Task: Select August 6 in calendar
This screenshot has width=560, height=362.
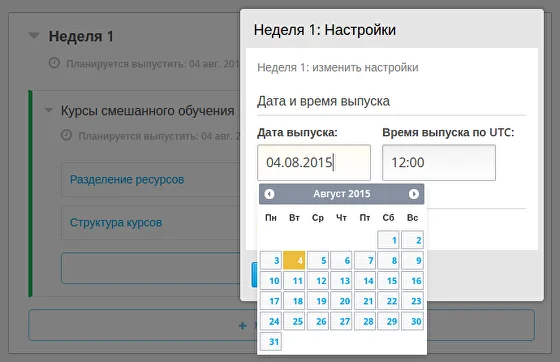Action: tap(341, 260)
